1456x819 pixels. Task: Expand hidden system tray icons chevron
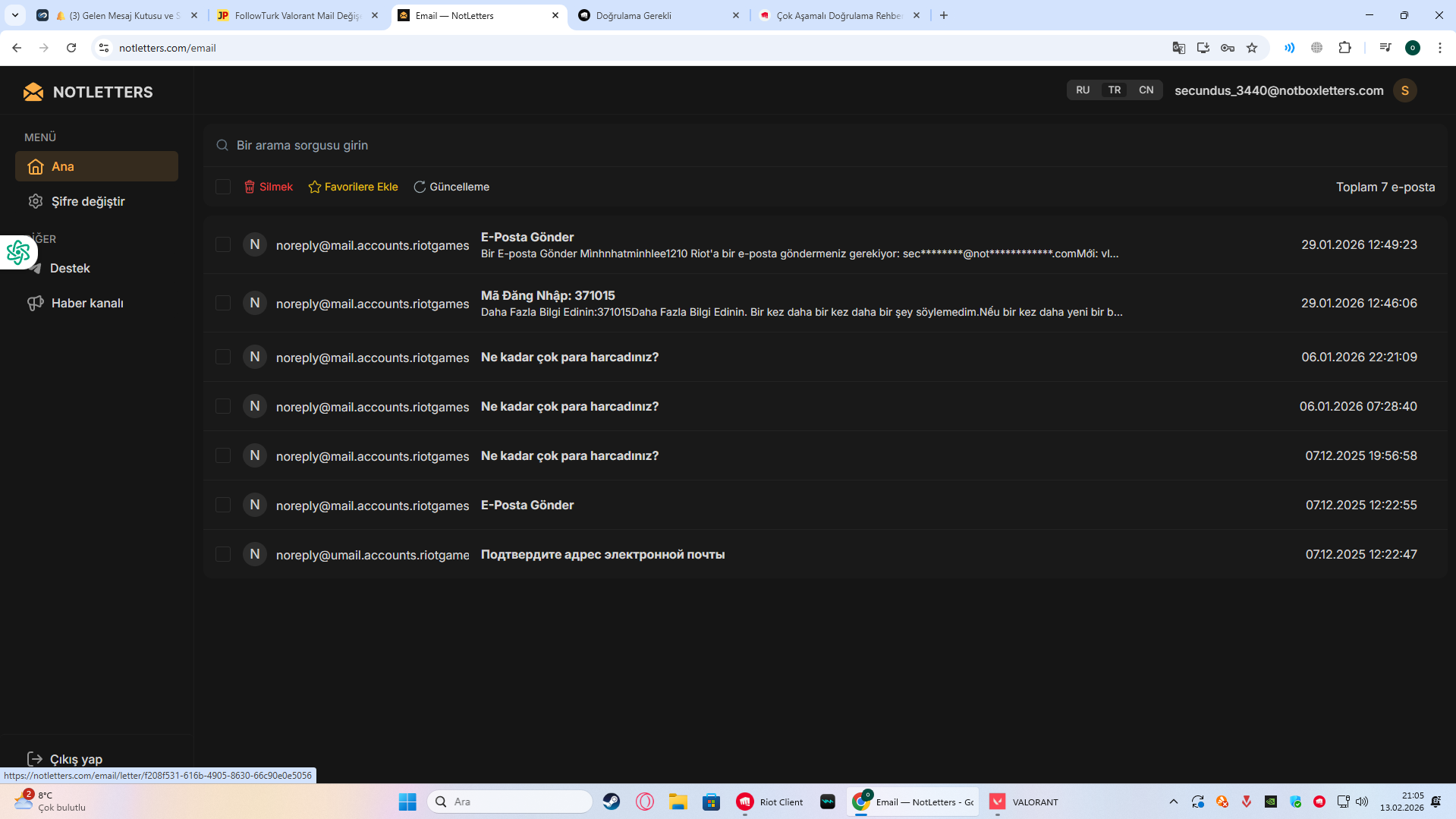point(1173,802)
